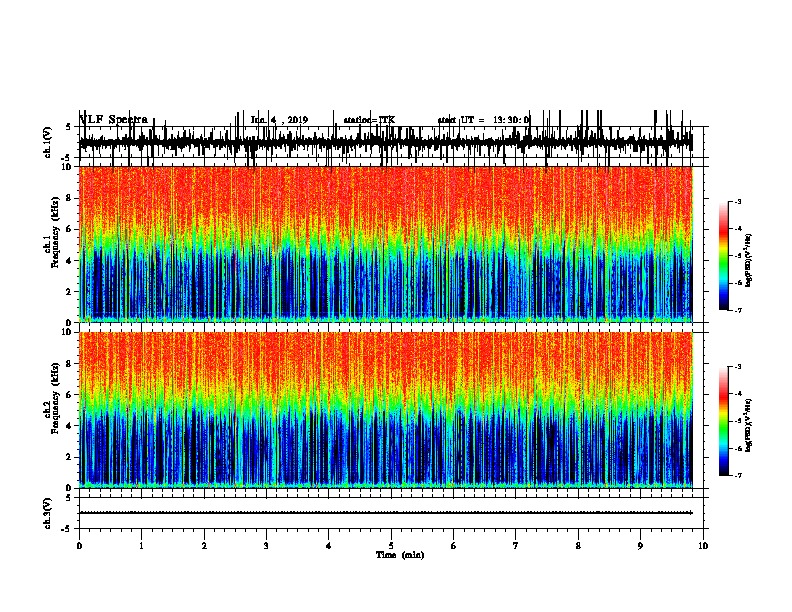Click the "8" kHz tick on ch.1 axis

pyautogui.click(x=70, y=198)
